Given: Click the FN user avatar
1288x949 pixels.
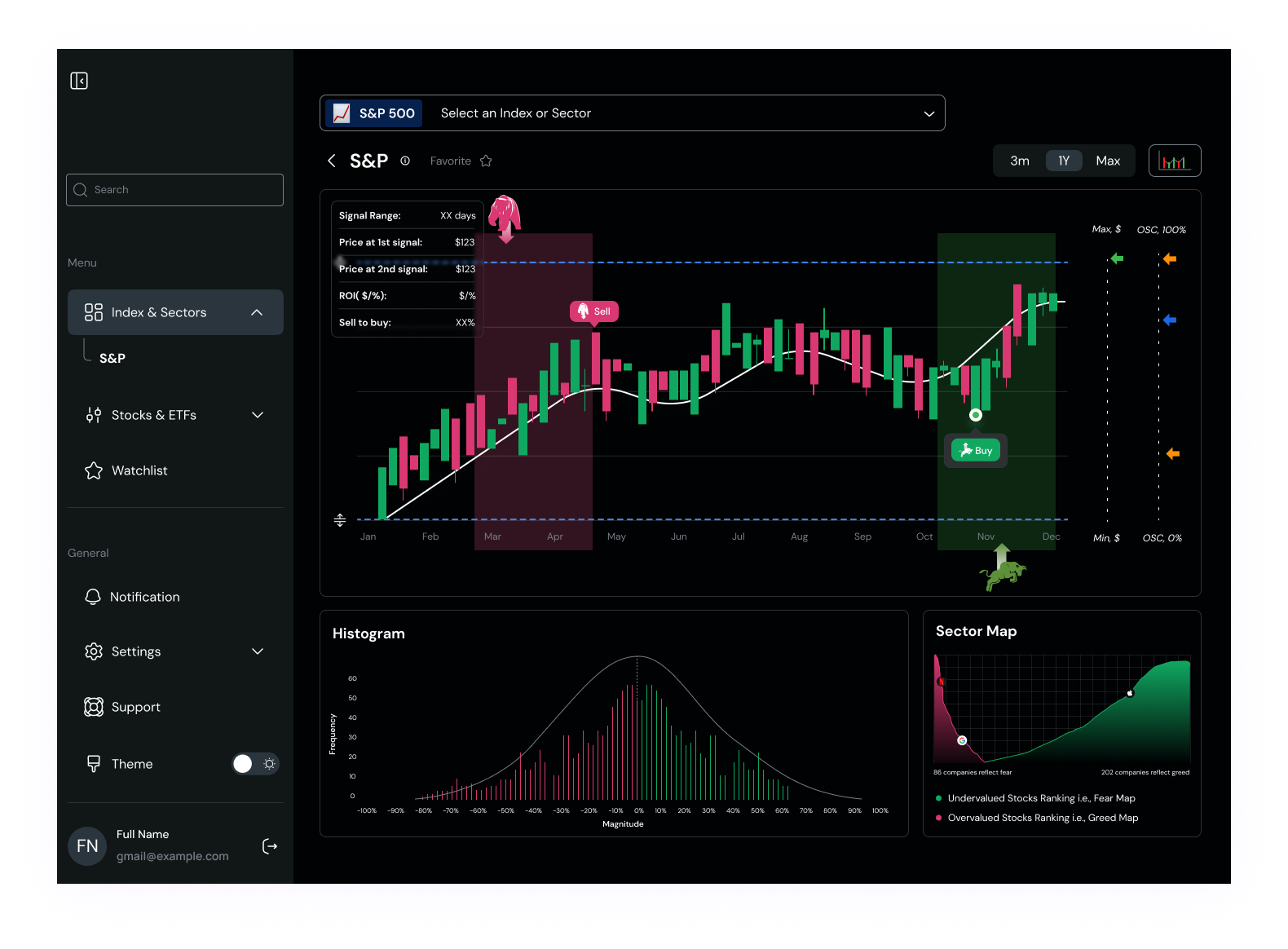Looking at the screenshot, I should (x=87, y=846).
